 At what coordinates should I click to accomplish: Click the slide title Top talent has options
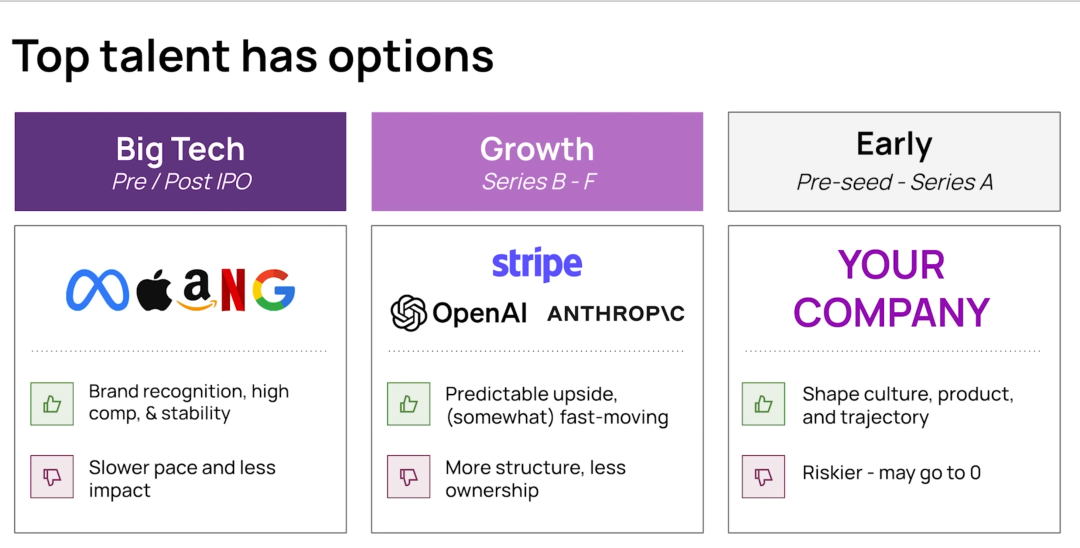click(x=253, y=56)
